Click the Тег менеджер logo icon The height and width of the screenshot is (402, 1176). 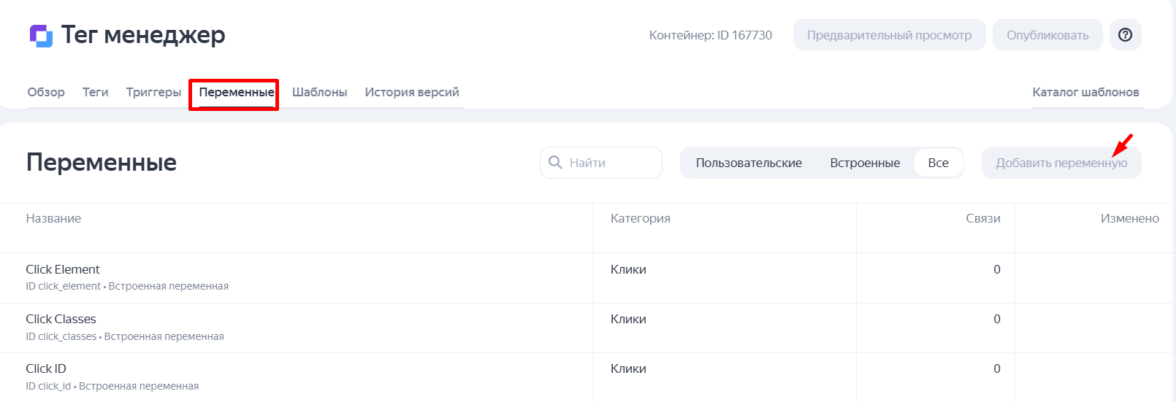(41, 36)
